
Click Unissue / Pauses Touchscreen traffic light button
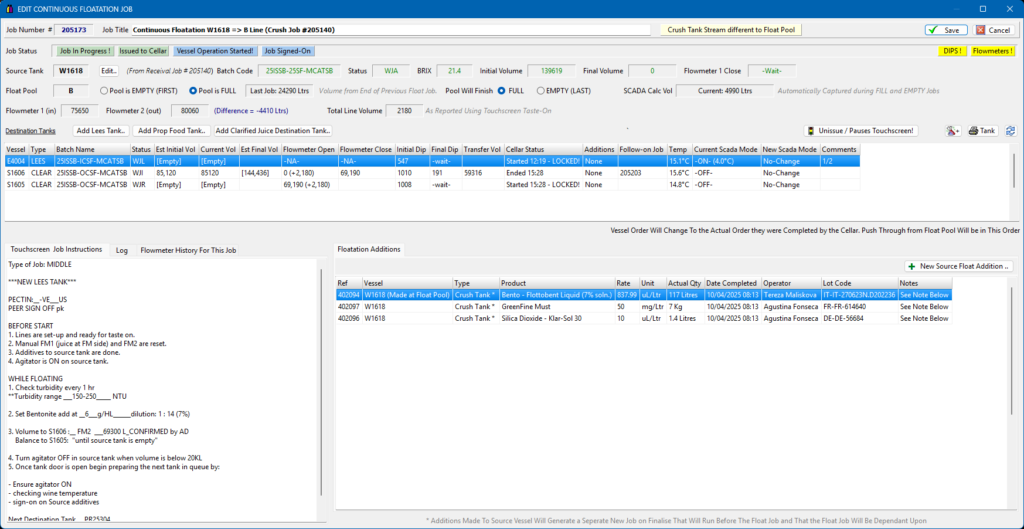[x=859, y=131]
